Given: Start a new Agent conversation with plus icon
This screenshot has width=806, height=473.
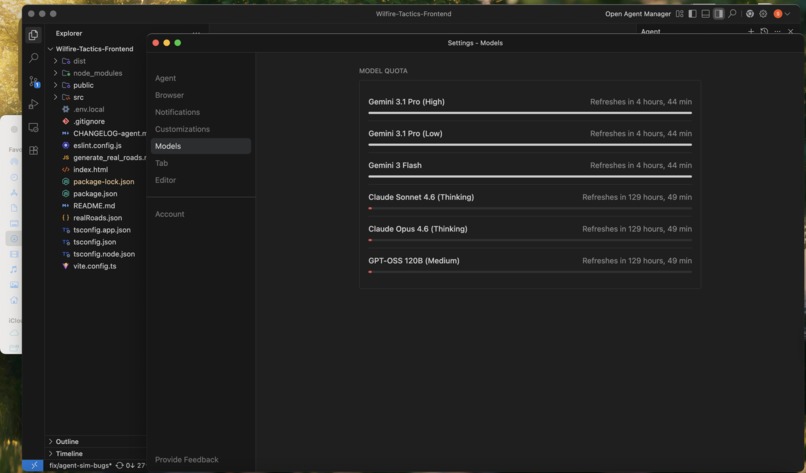Looking at the screenshot, I should point(750,31).
